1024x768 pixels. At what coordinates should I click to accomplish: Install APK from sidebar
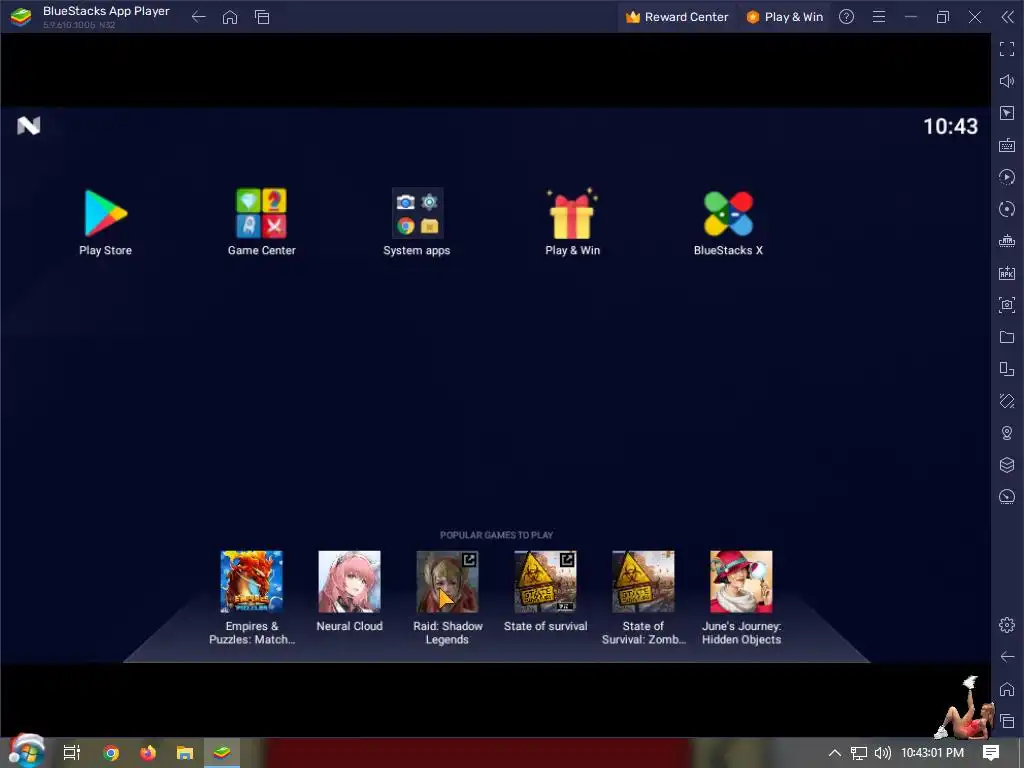[1007, 273]
